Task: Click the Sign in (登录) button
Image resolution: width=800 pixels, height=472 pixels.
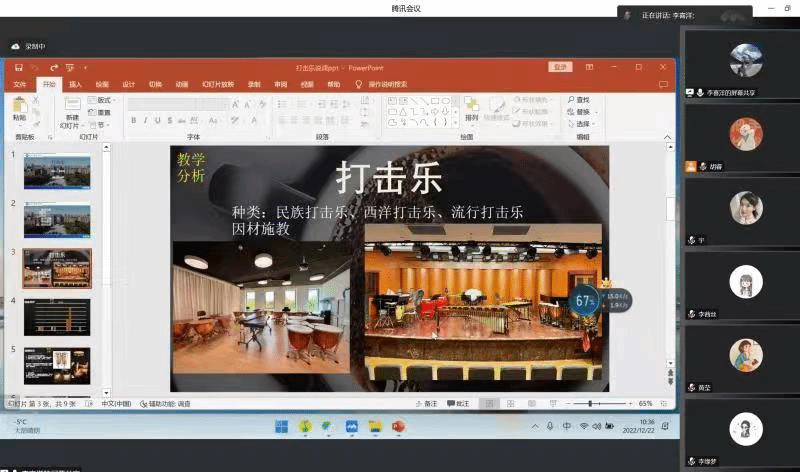Action: 559,67
